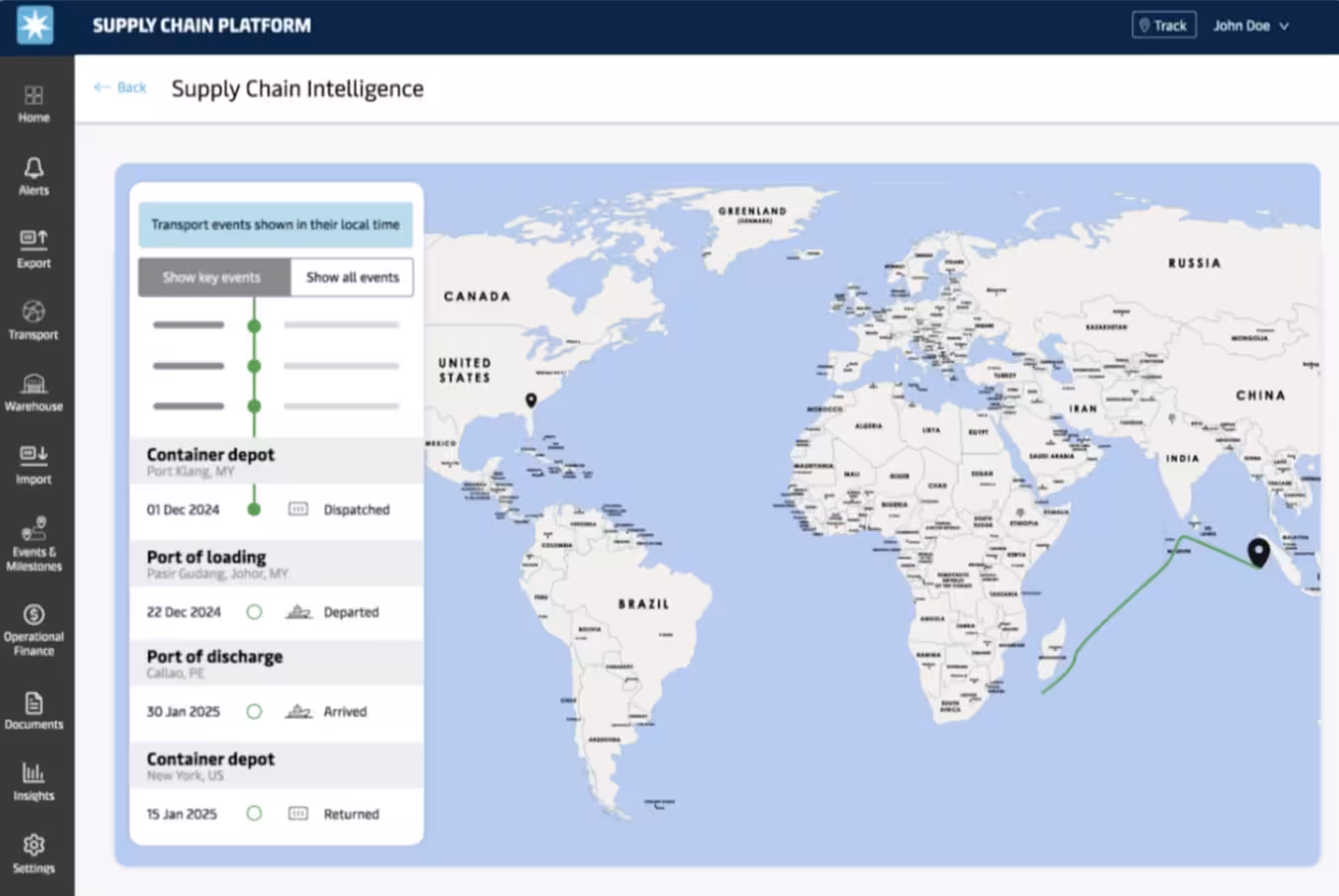View the Documents section
Screen dimensions: 1339x896
pyautogui.click(x=35, y=711)
